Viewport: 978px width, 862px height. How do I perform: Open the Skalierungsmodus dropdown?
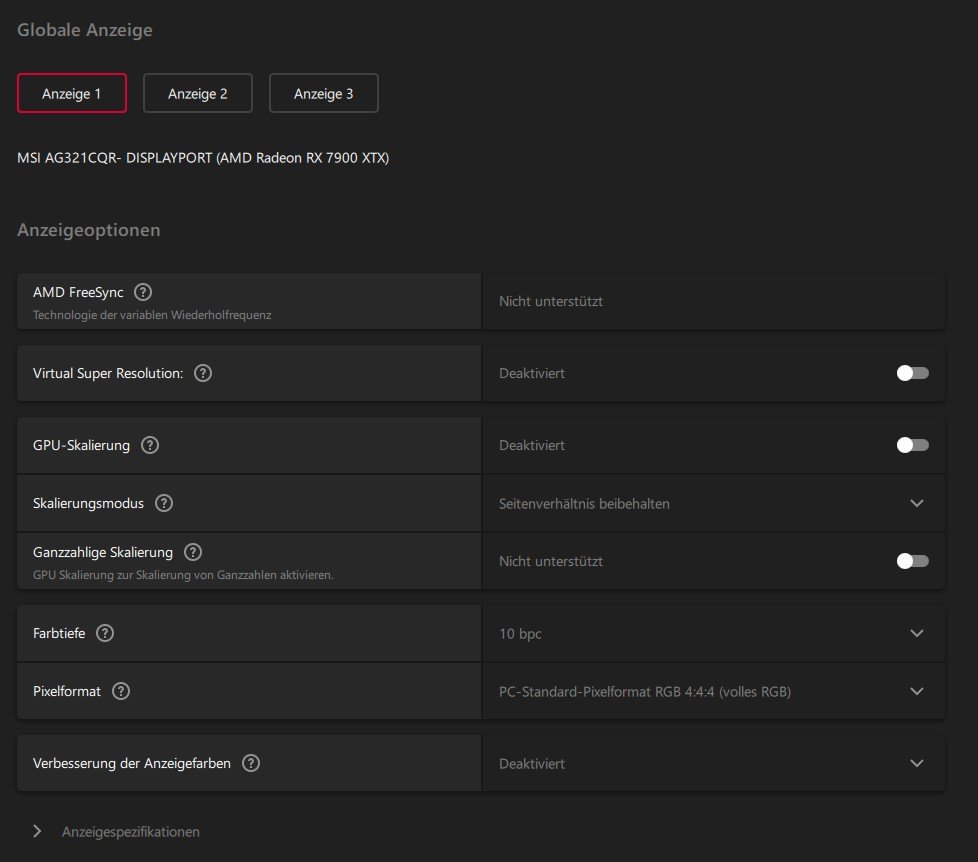point(714,503)
